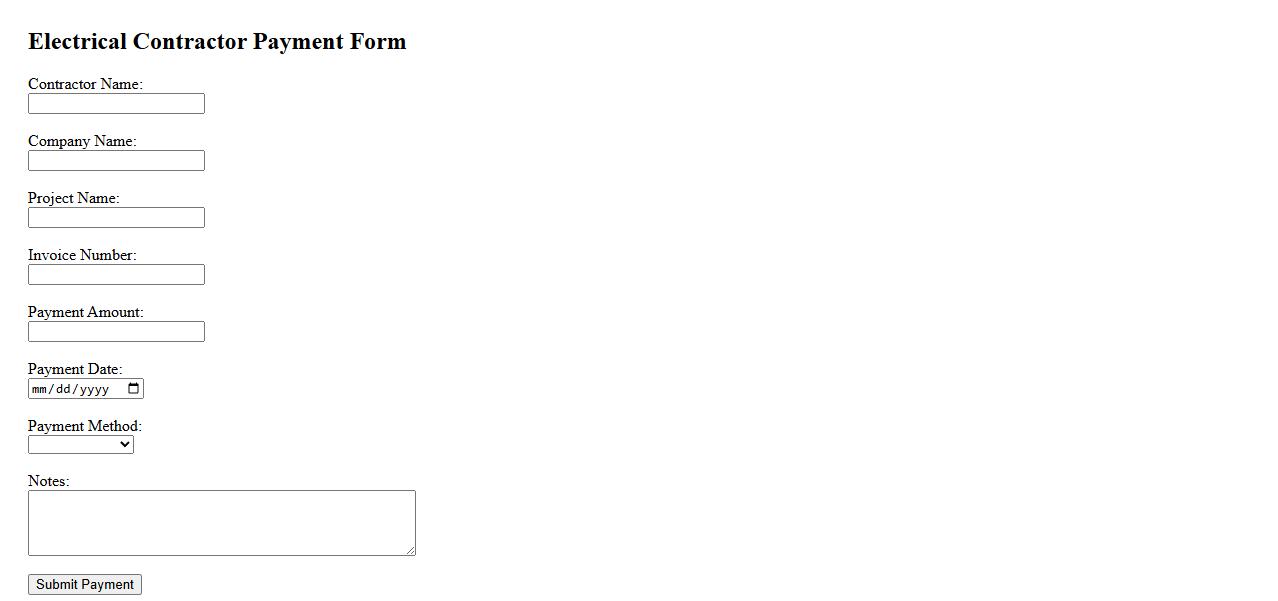Click the "Payment Amount:" label
This screenshot has height=601, width=1278.
(85, 312)
